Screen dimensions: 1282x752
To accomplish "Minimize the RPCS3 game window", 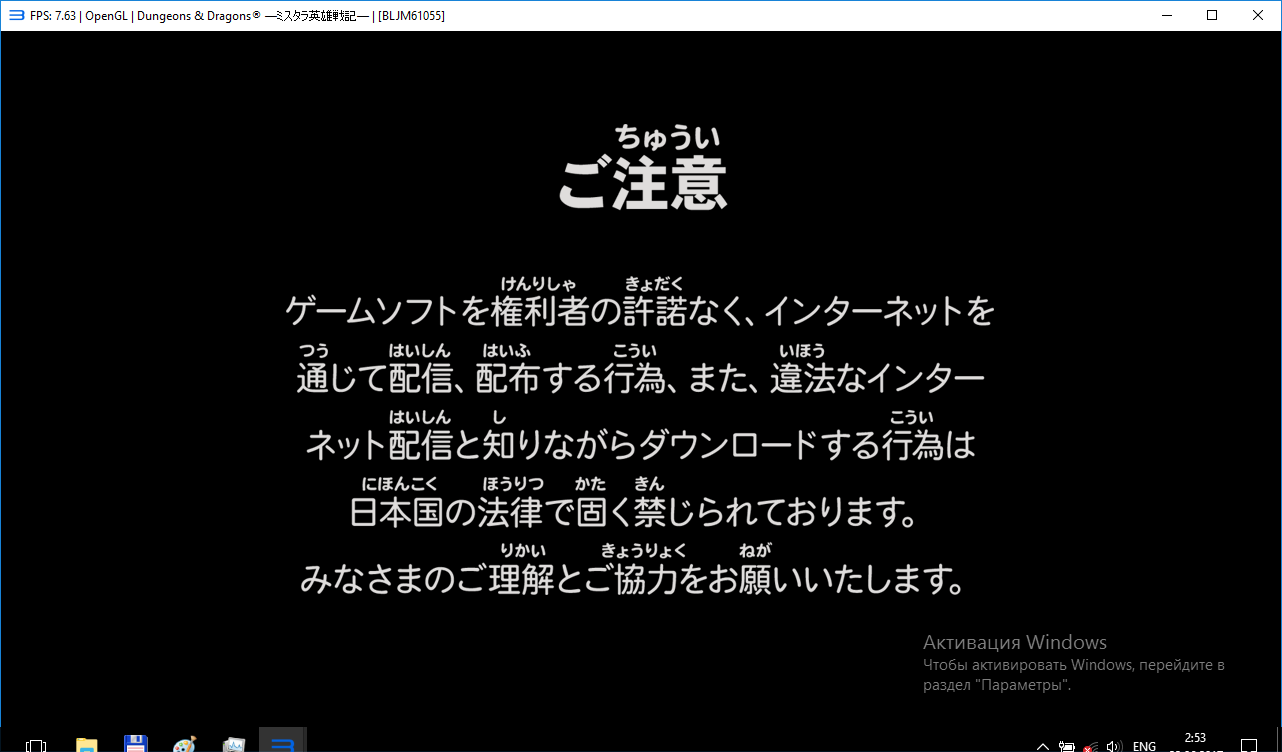I will coord(1166,16).
